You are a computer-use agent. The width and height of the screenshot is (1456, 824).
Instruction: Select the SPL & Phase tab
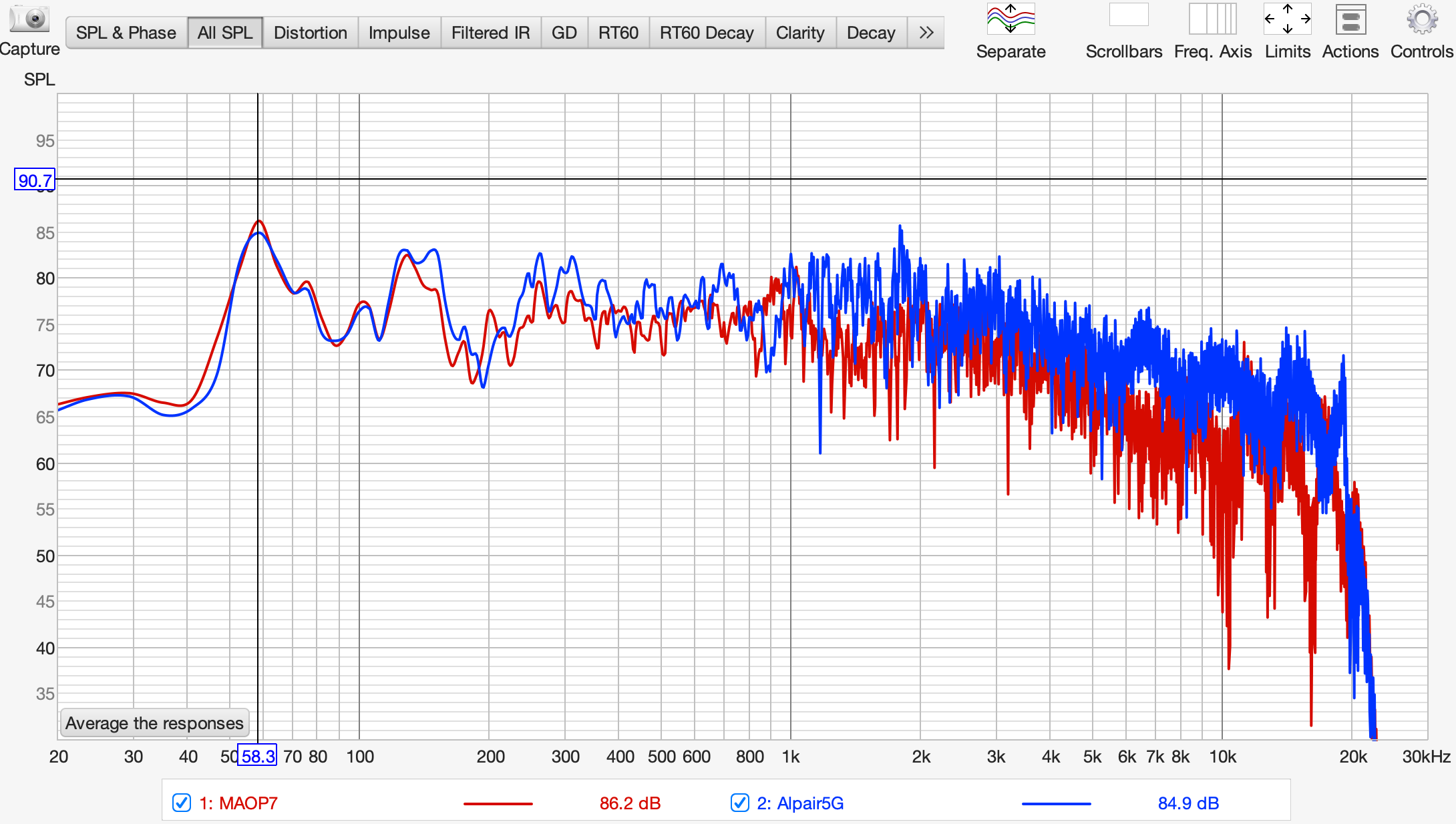click(x=126, y=33)
